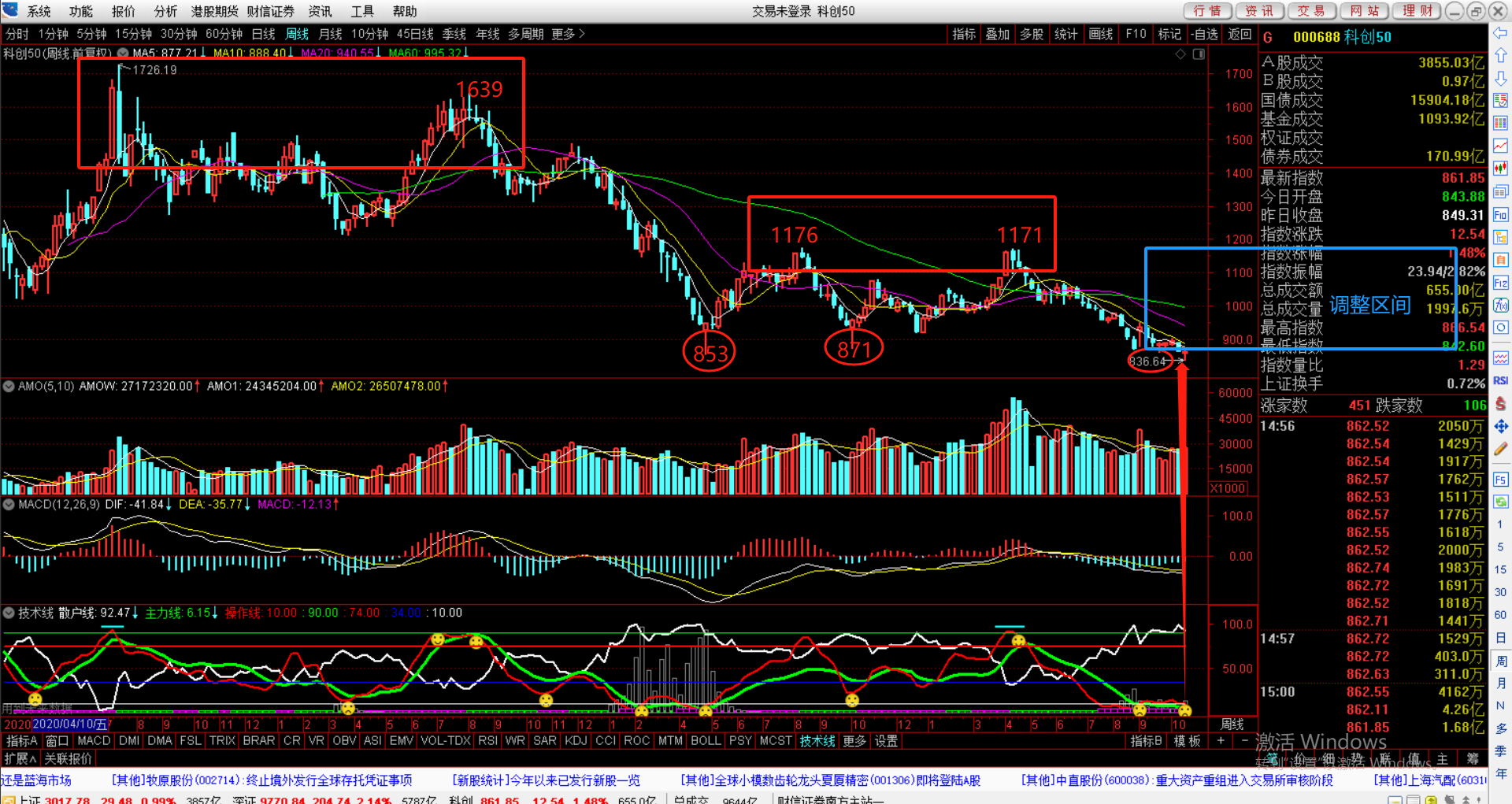
Task: Open the 更多 indicators option in bottom bar
Action: pos(854,741)
